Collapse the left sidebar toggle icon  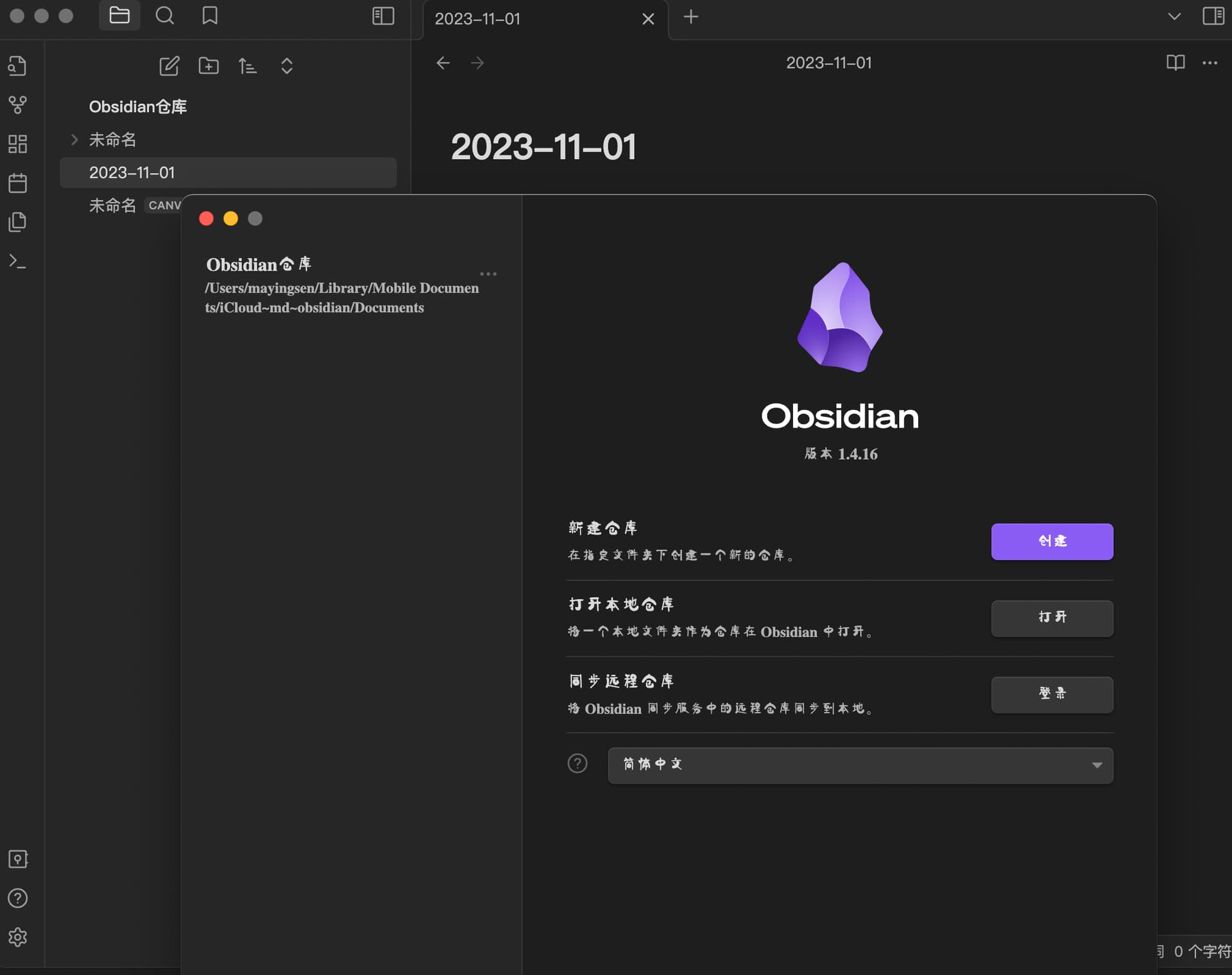[x=383, y=16]
